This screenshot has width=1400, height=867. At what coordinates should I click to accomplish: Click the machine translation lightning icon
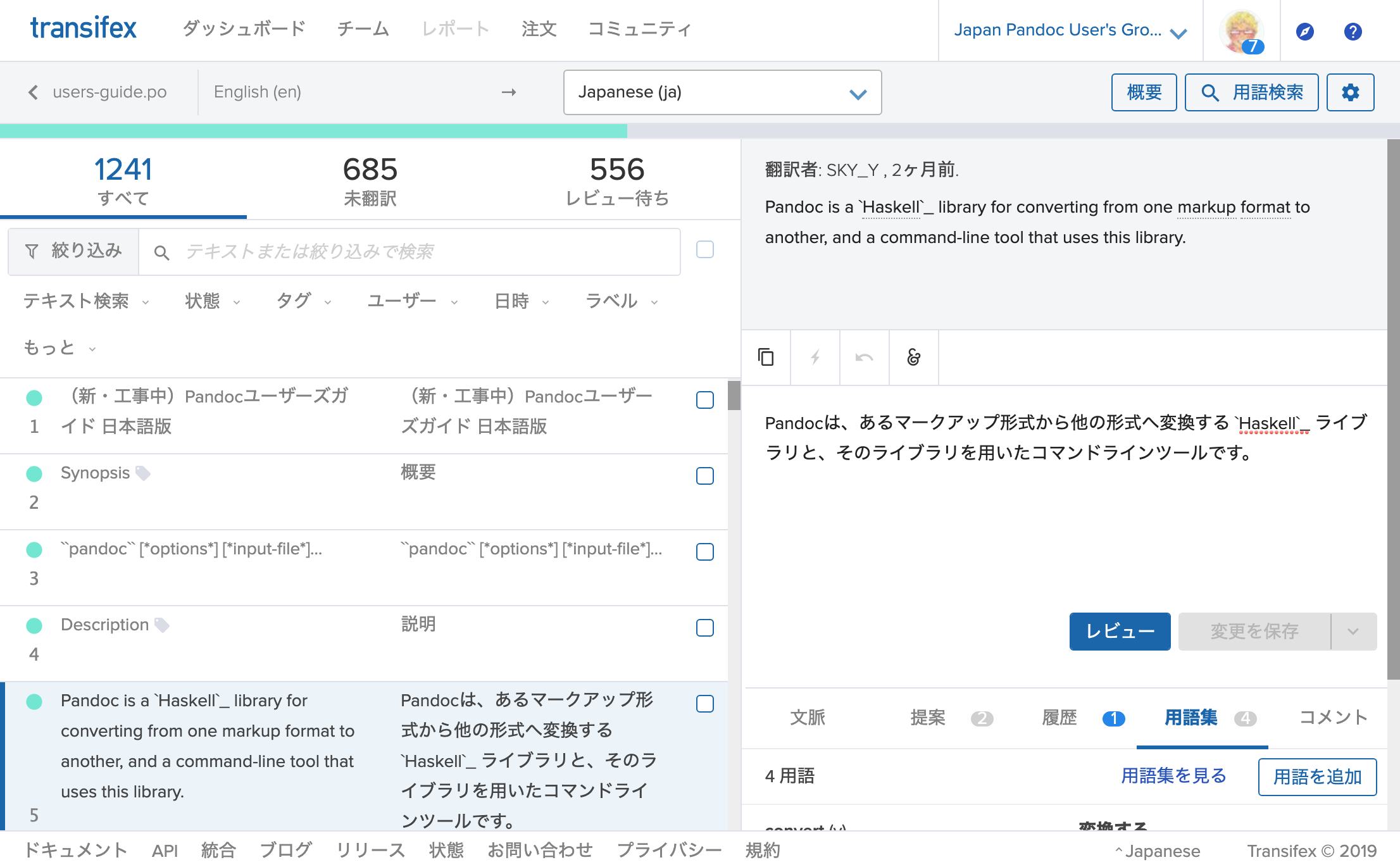[x=815, y=358]
